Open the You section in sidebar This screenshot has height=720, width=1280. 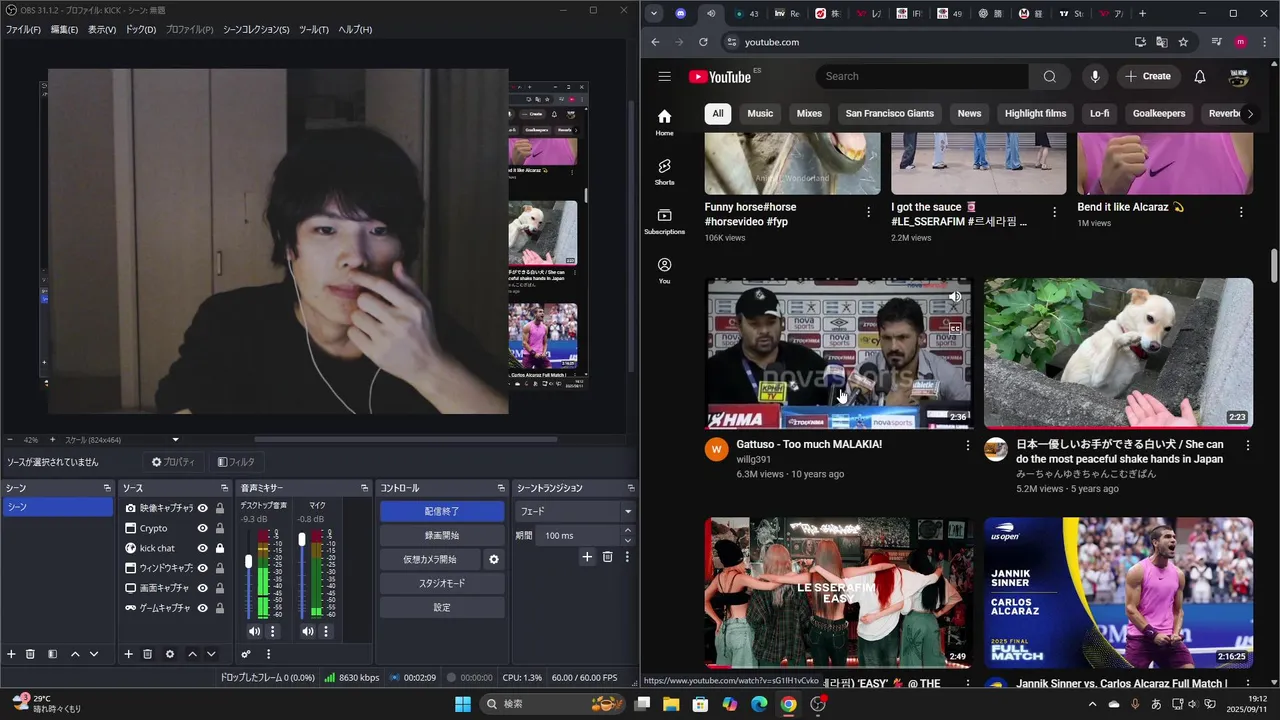tap(664, 270)
